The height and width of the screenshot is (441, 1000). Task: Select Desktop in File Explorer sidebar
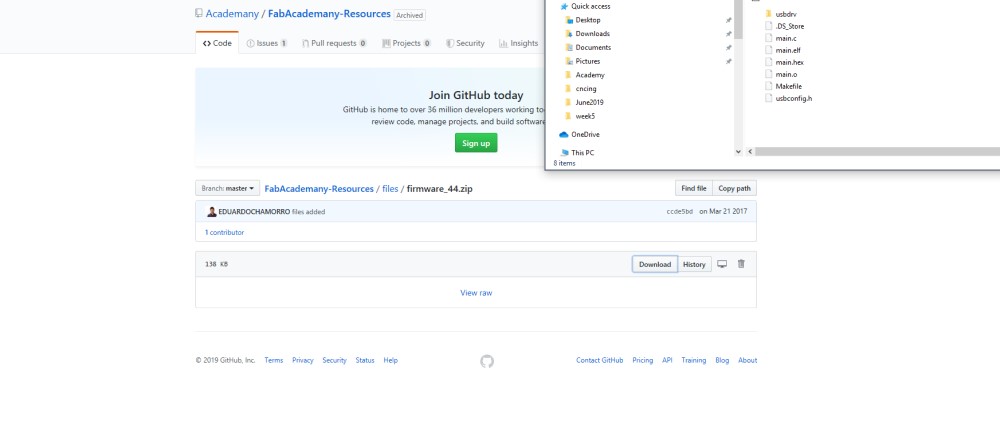(x=582, y=20)
